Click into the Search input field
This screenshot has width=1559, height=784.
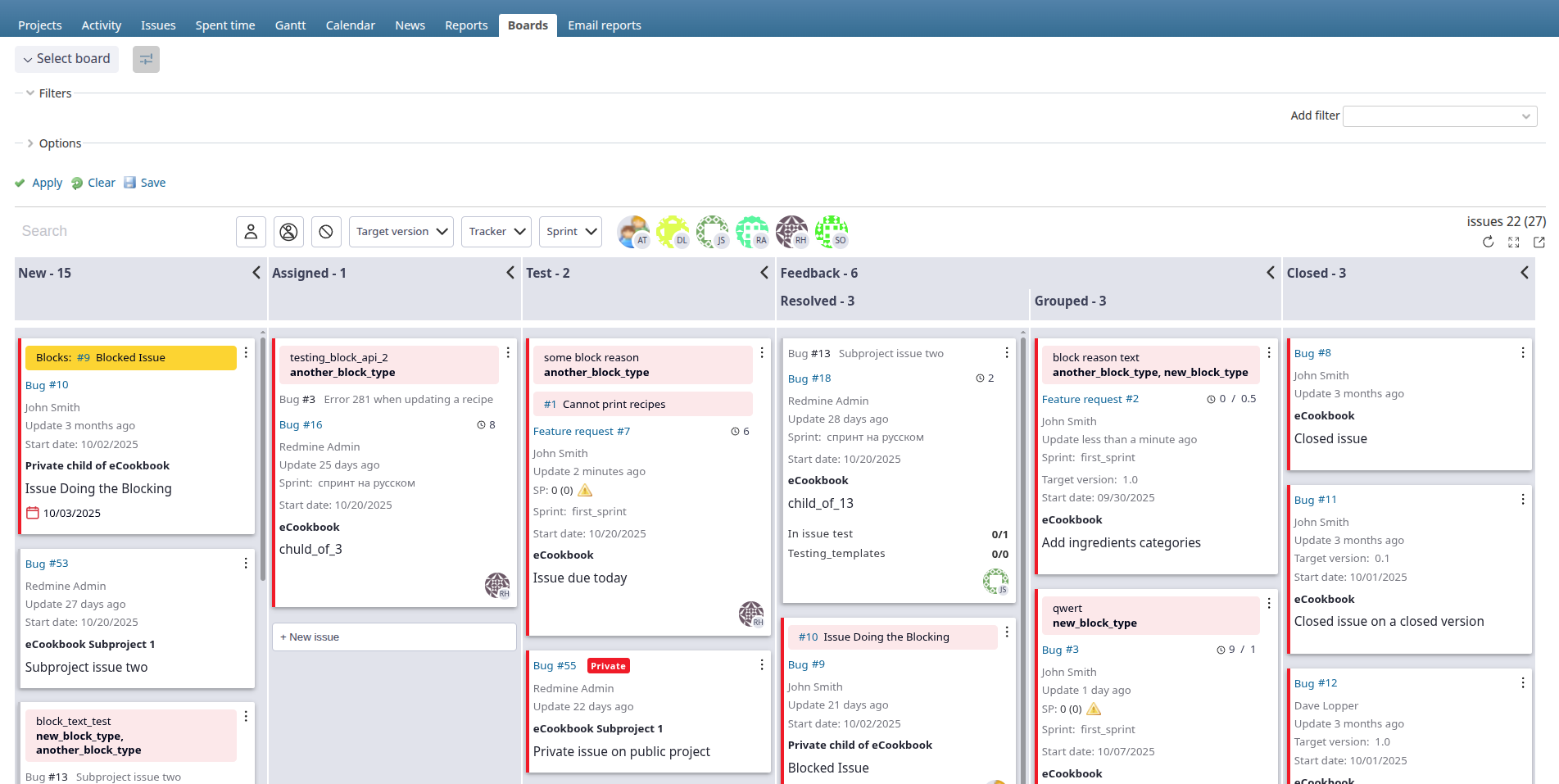pyautogui.click(x=123, y=232)
